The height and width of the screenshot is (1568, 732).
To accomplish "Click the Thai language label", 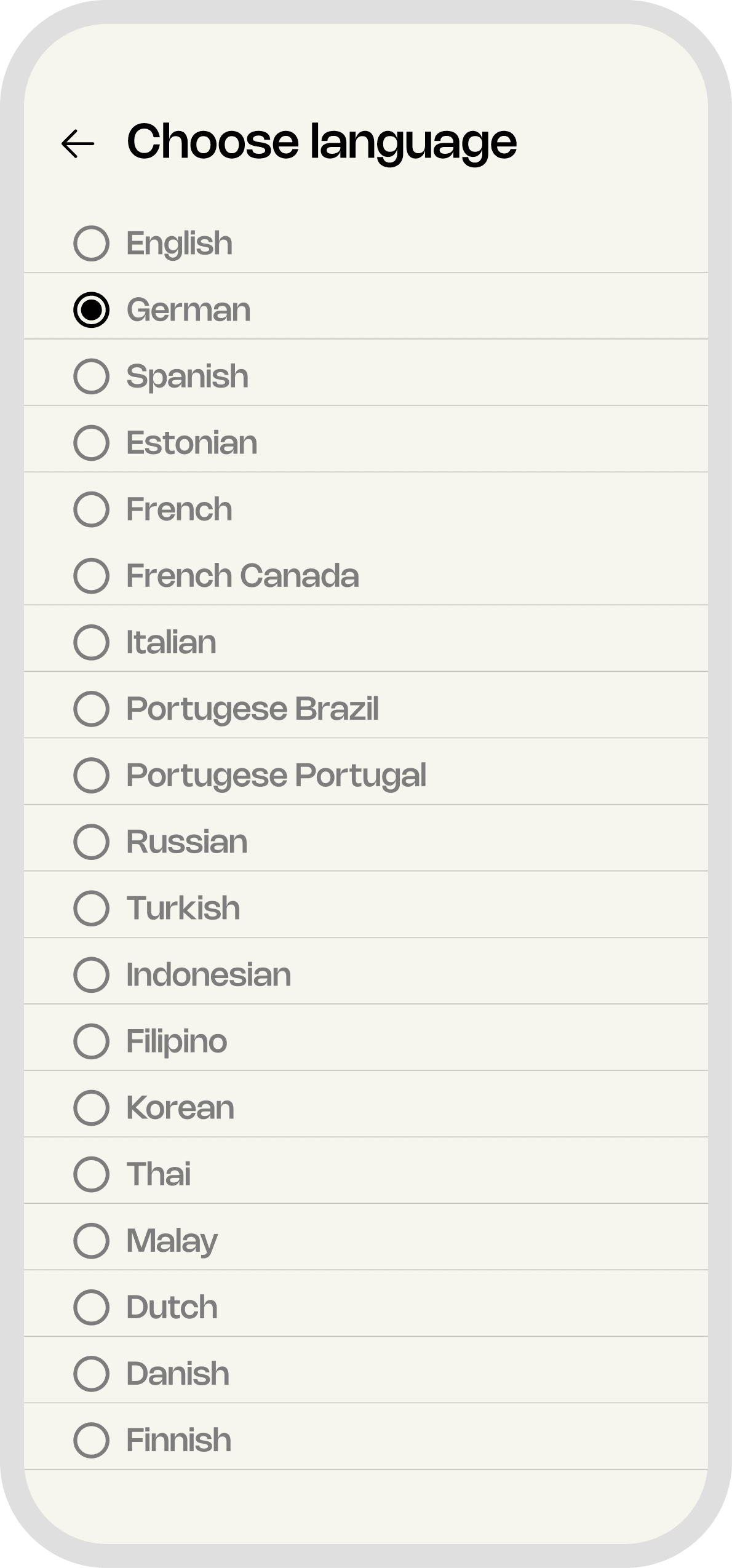I will point(159,1174).
